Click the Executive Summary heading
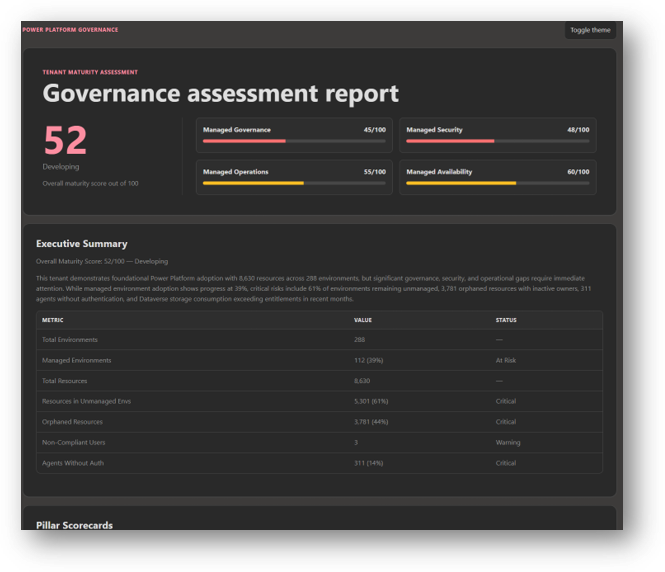Screen dimensions: 665x572 pos(82,244)
